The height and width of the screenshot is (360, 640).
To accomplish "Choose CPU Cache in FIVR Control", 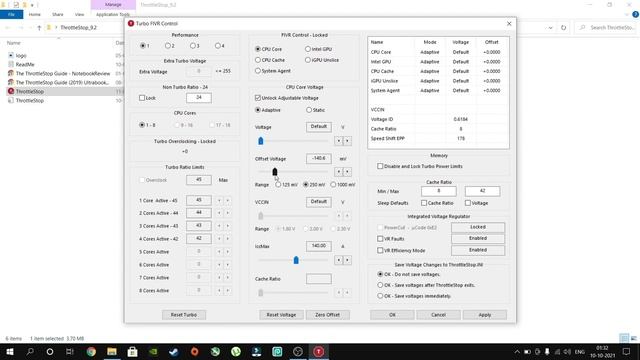I will click(258, 60).
